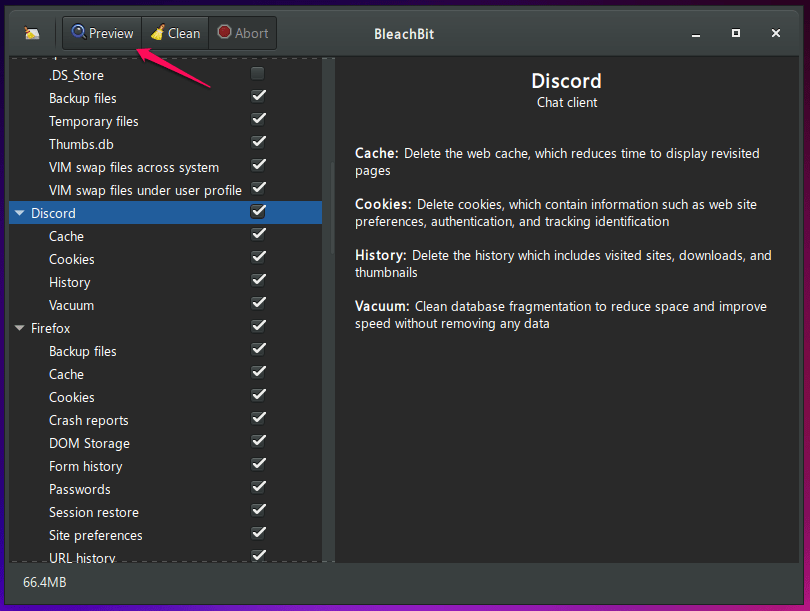Click the bold Vacuum: description label

(x=382, y=306)
